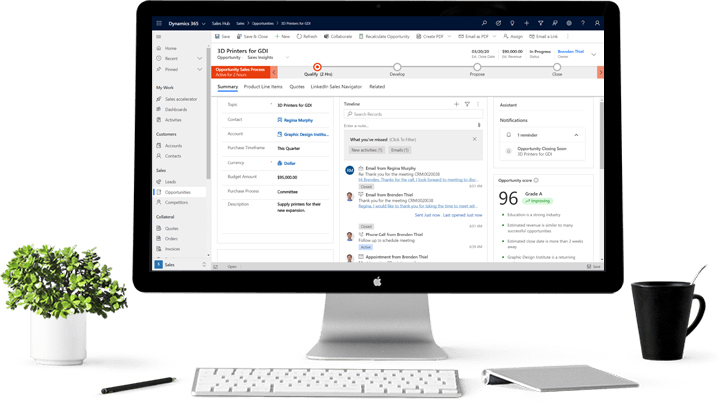The width and height of the screenshot is (720, 403).
Task: Open the Email as PDF dropdown arrow
Action: pyautogui.click(x=495, y=36)
